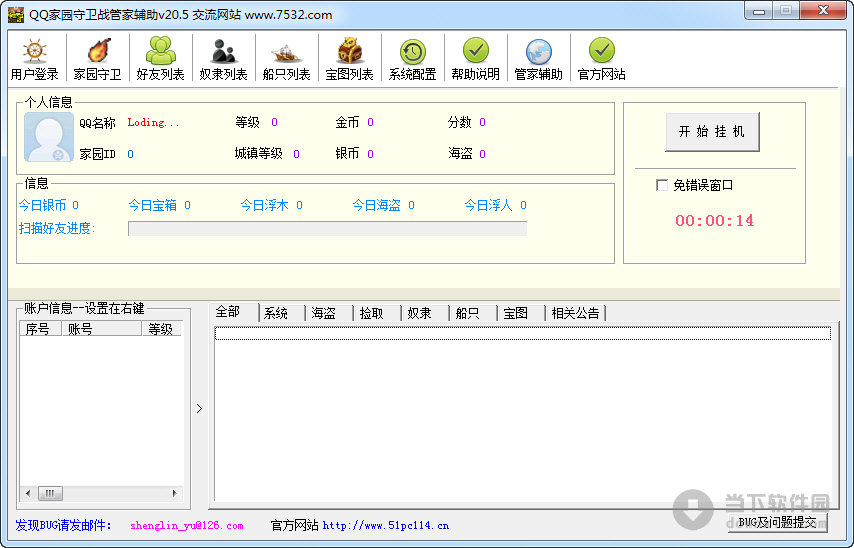Open 用户登录 (user login) toolbar icon

tap(34, 60)
